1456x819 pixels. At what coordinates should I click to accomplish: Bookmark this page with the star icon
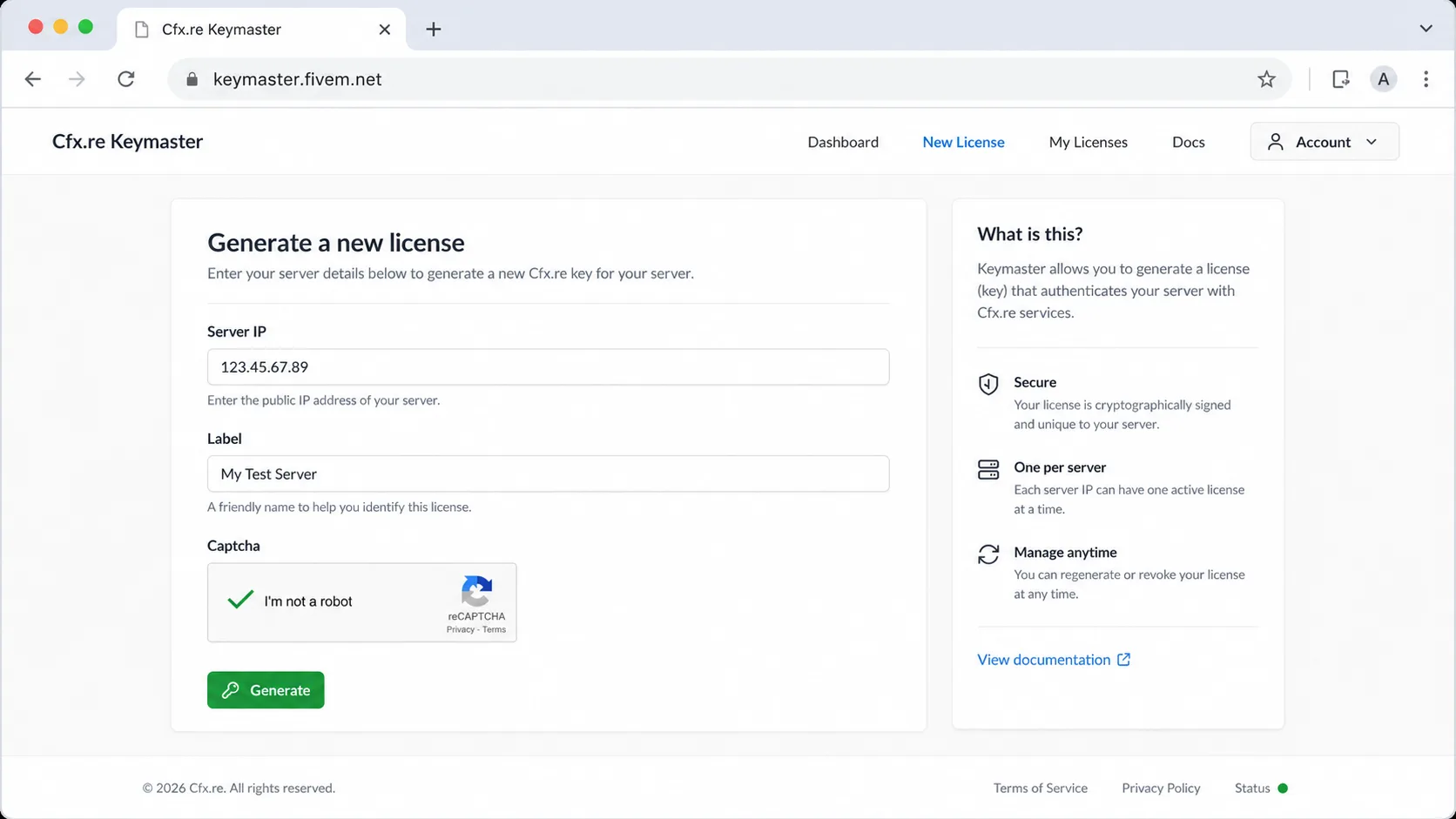[x=1266, y=79]
